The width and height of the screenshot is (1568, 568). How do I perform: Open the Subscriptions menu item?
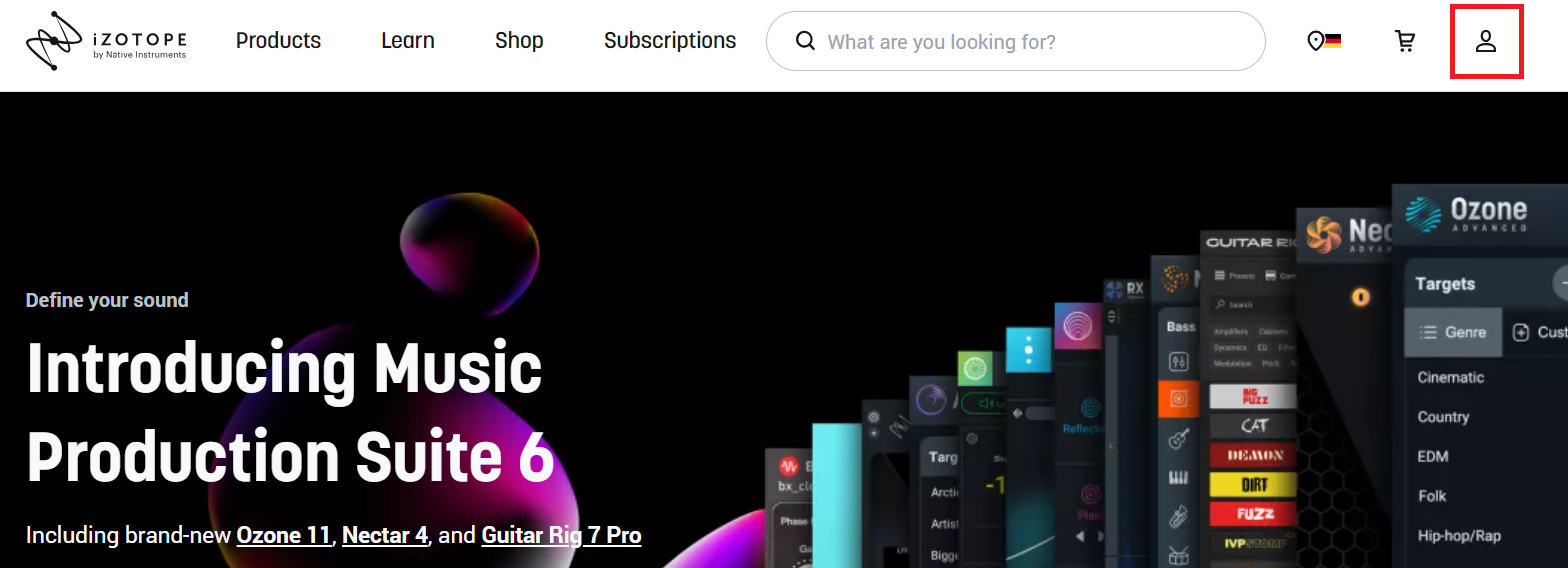[x=670, y=41]
